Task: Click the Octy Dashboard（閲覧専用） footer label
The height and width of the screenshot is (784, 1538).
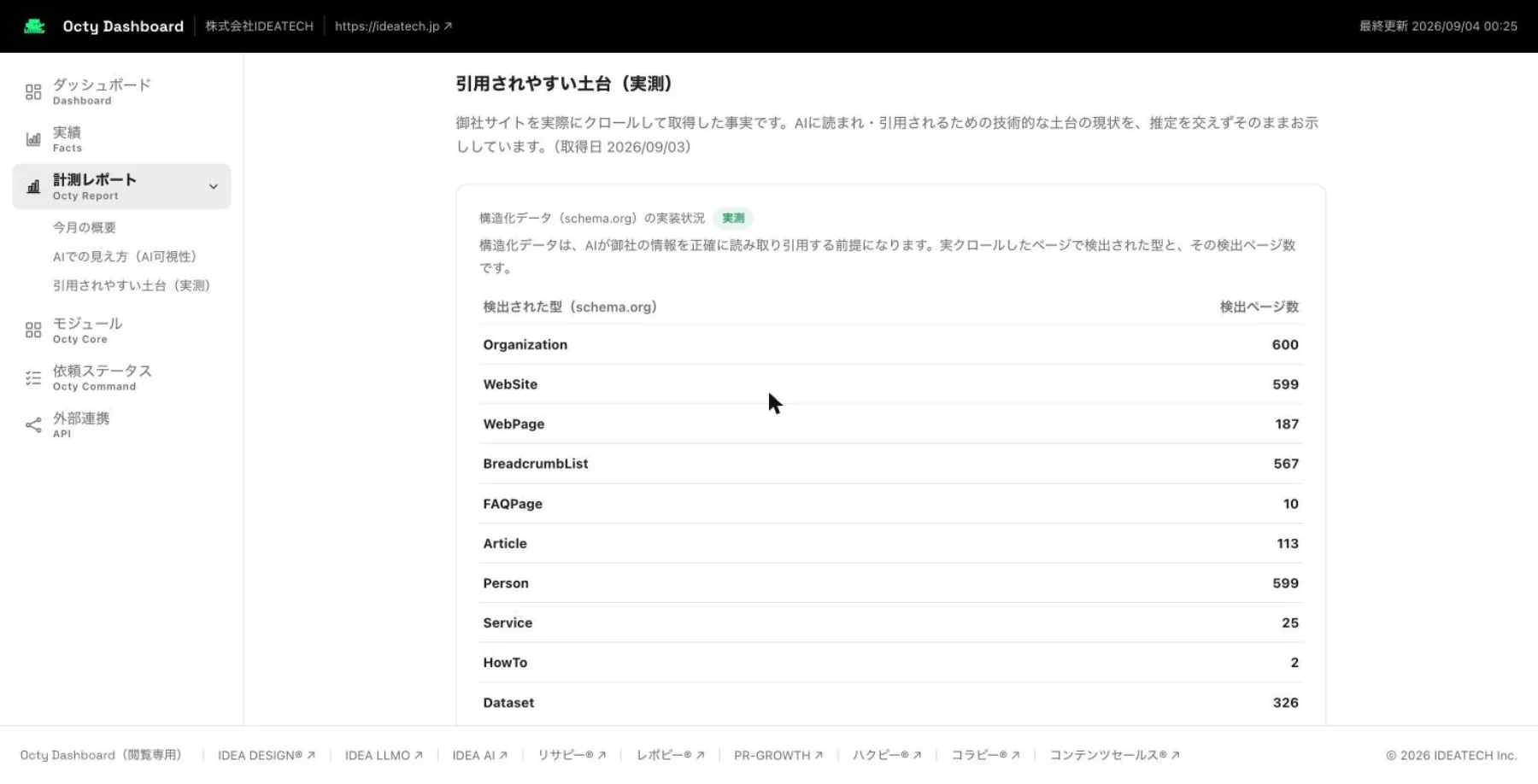Action: click(x=103, y=755)
